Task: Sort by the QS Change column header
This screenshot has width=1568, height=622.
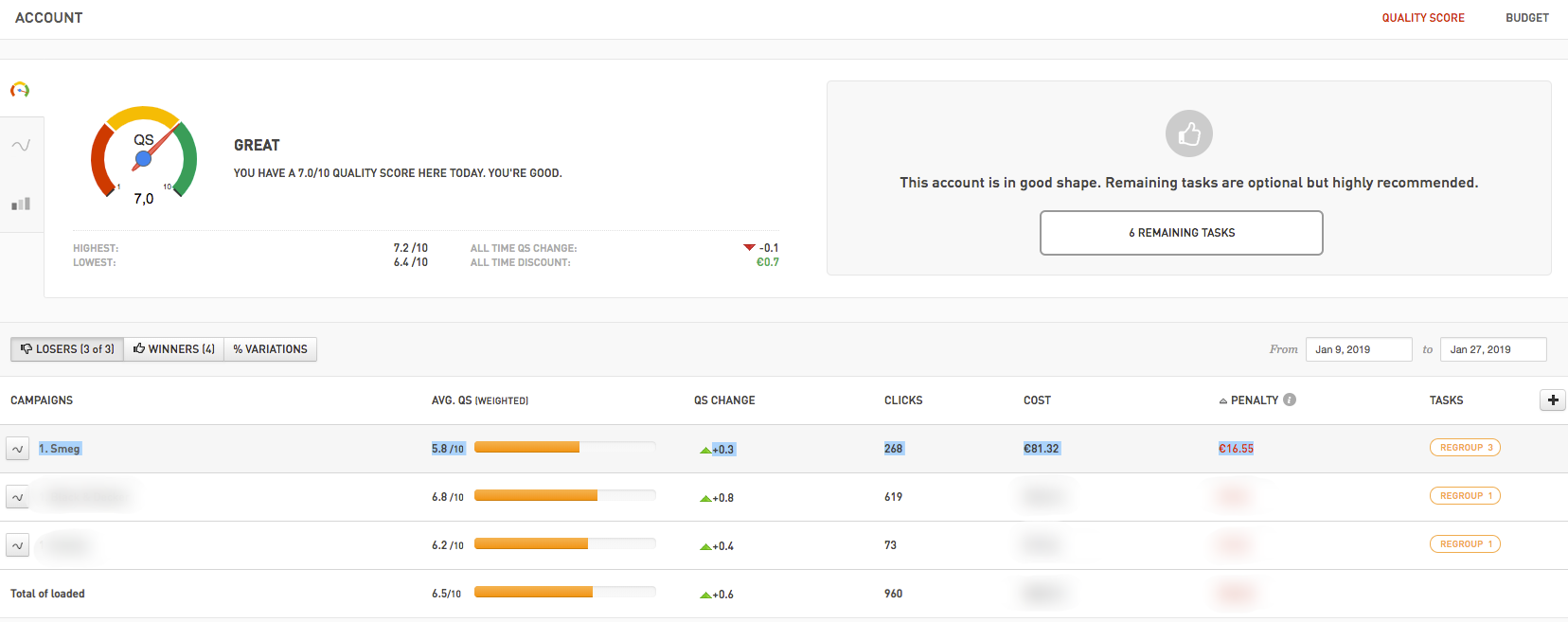Action: click(724, 400)
